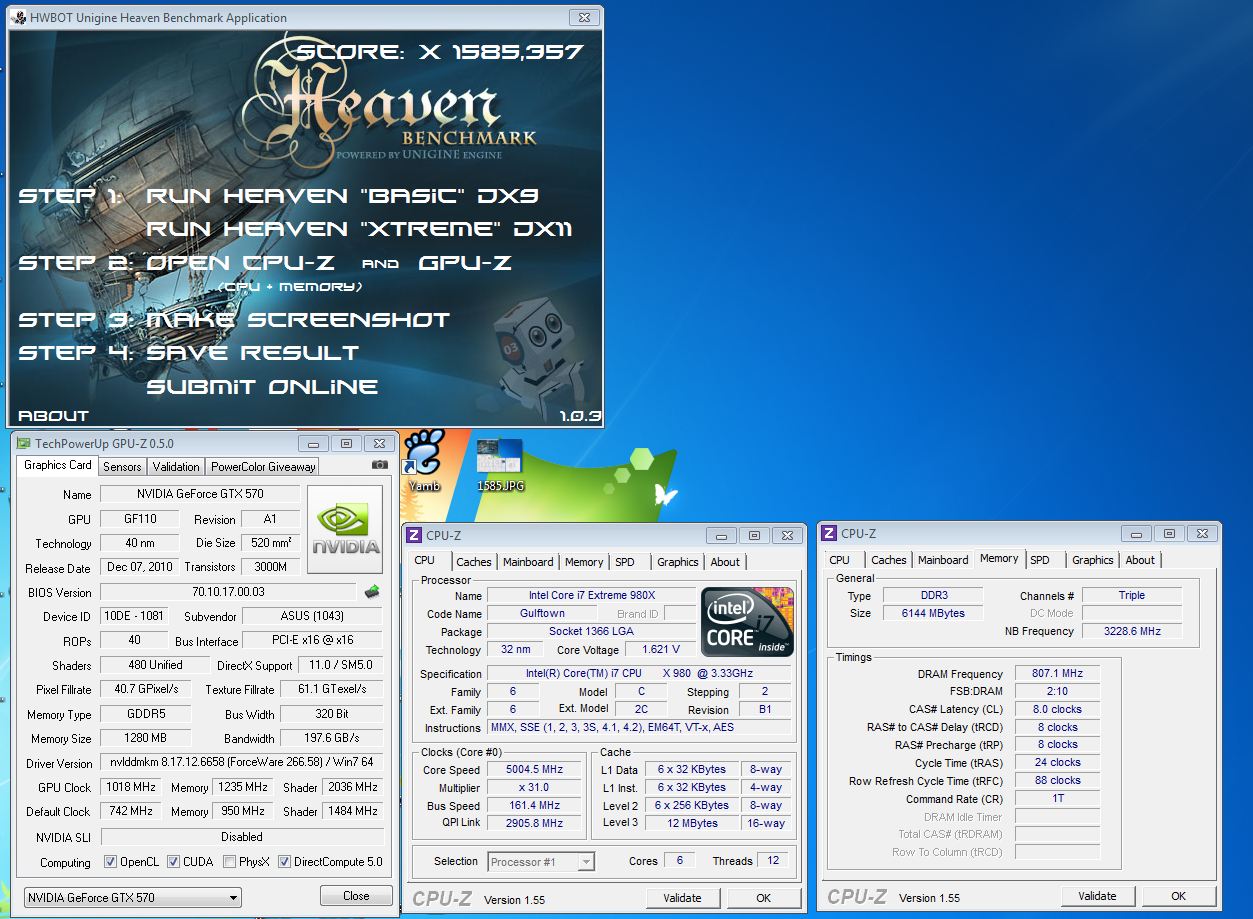Open Caches tab in CPU-Z CPU window
The width and height of the screenshot is (1253, 919).
pos(474,562)
